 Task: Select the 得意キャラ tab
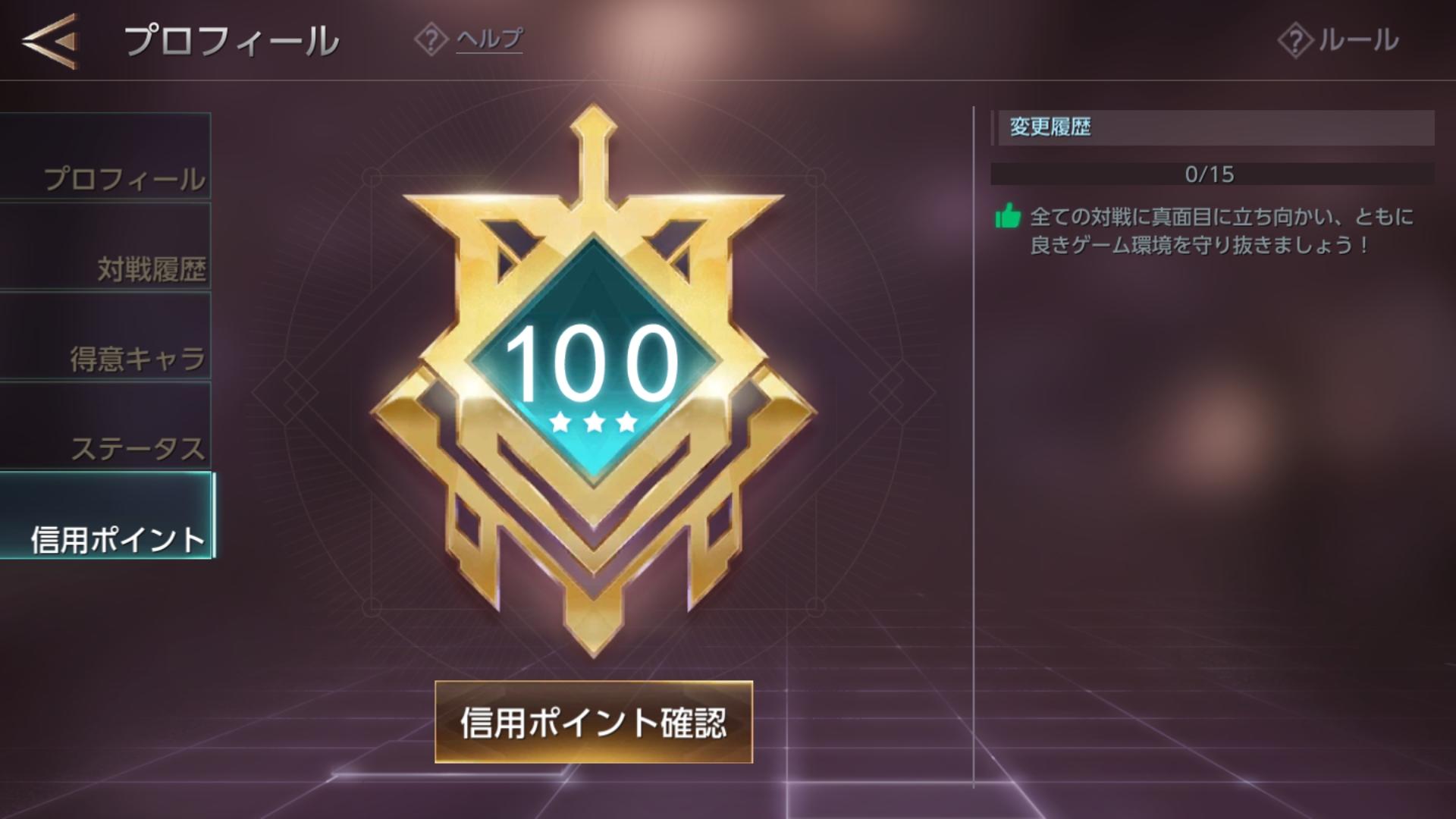(x=105, y=336)
